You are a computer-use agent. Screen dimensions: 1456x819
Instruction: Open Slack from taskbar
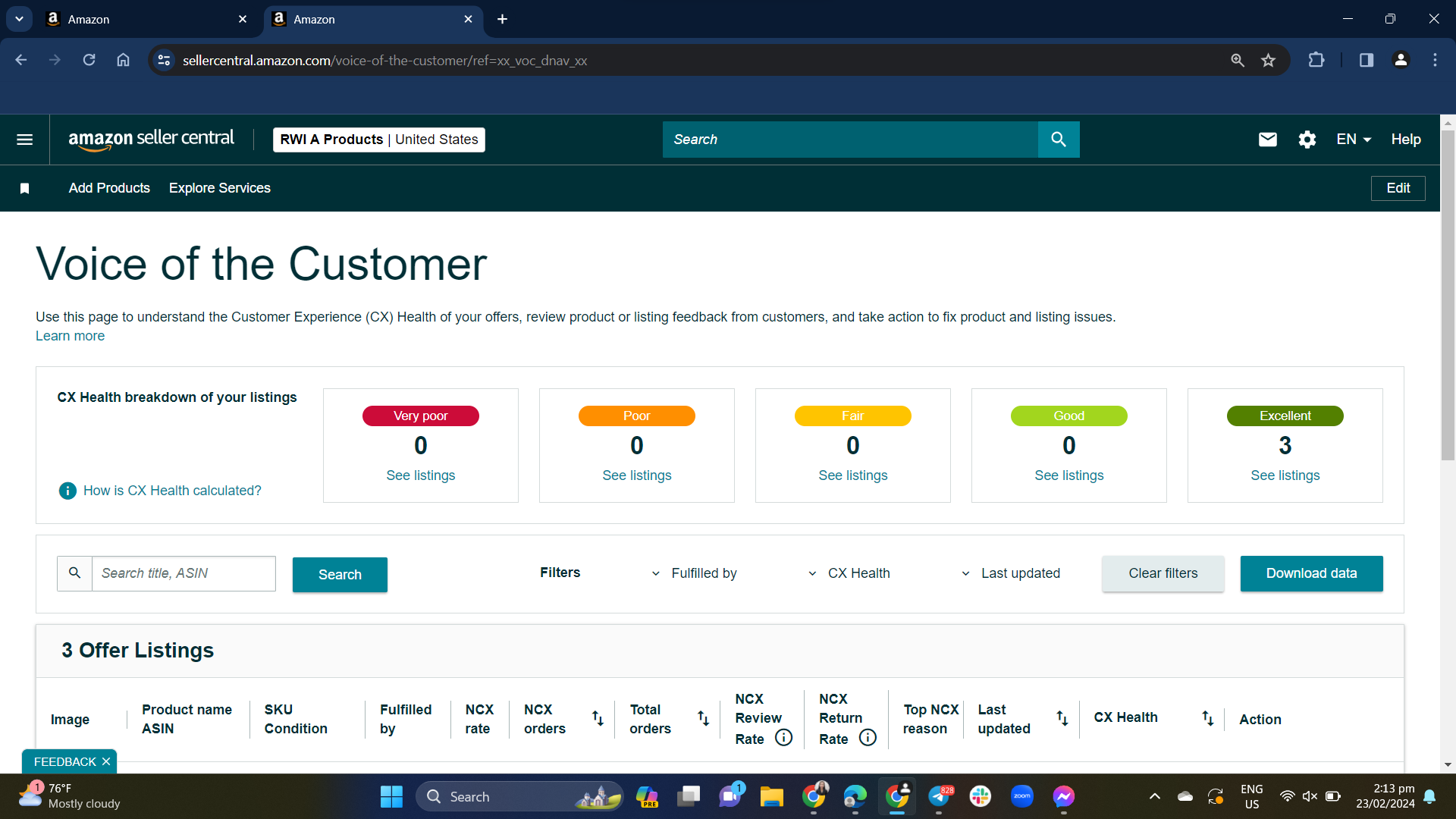[x=981, y=796]
